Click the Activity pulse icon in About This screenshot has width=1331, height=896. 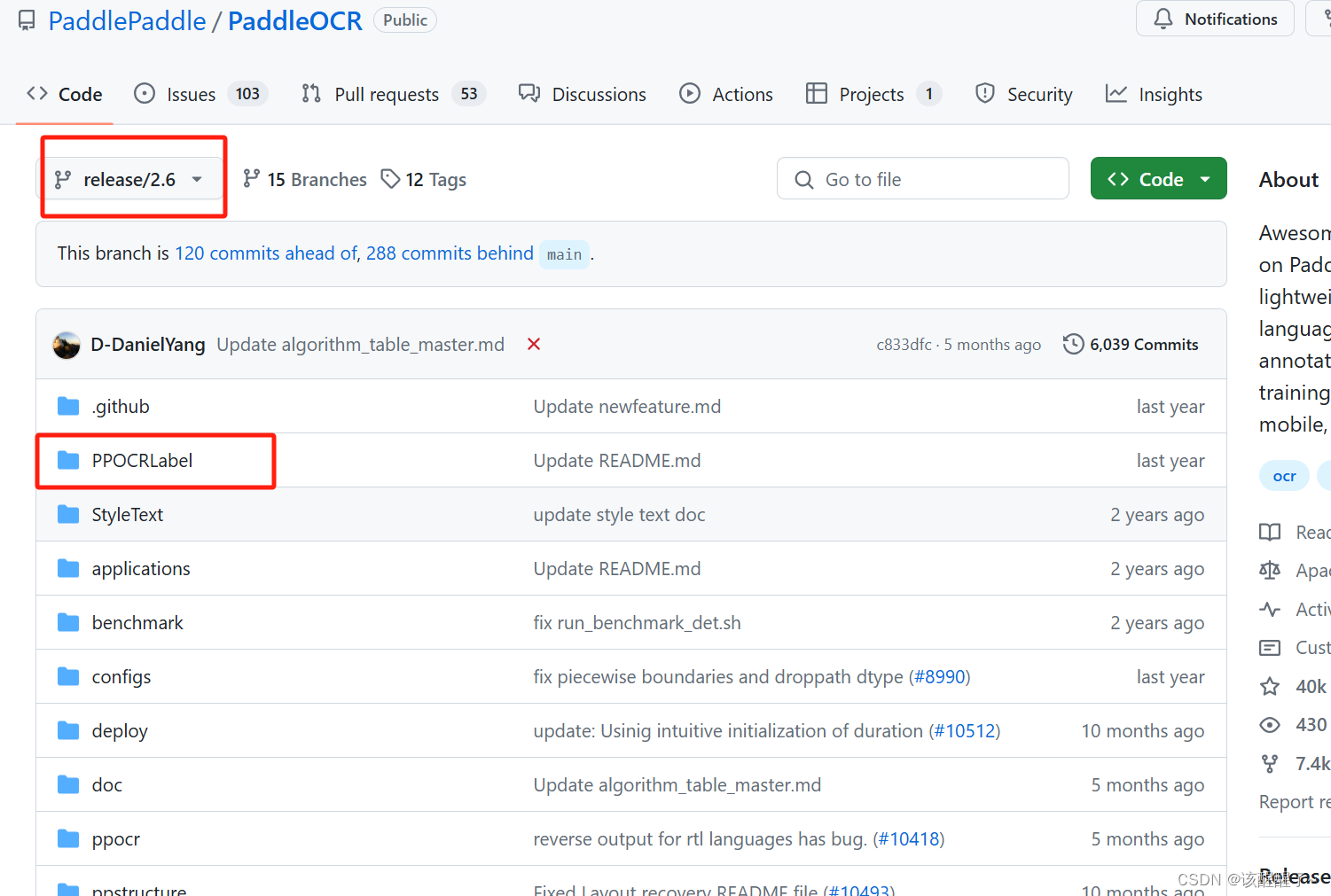(1270, 609)
